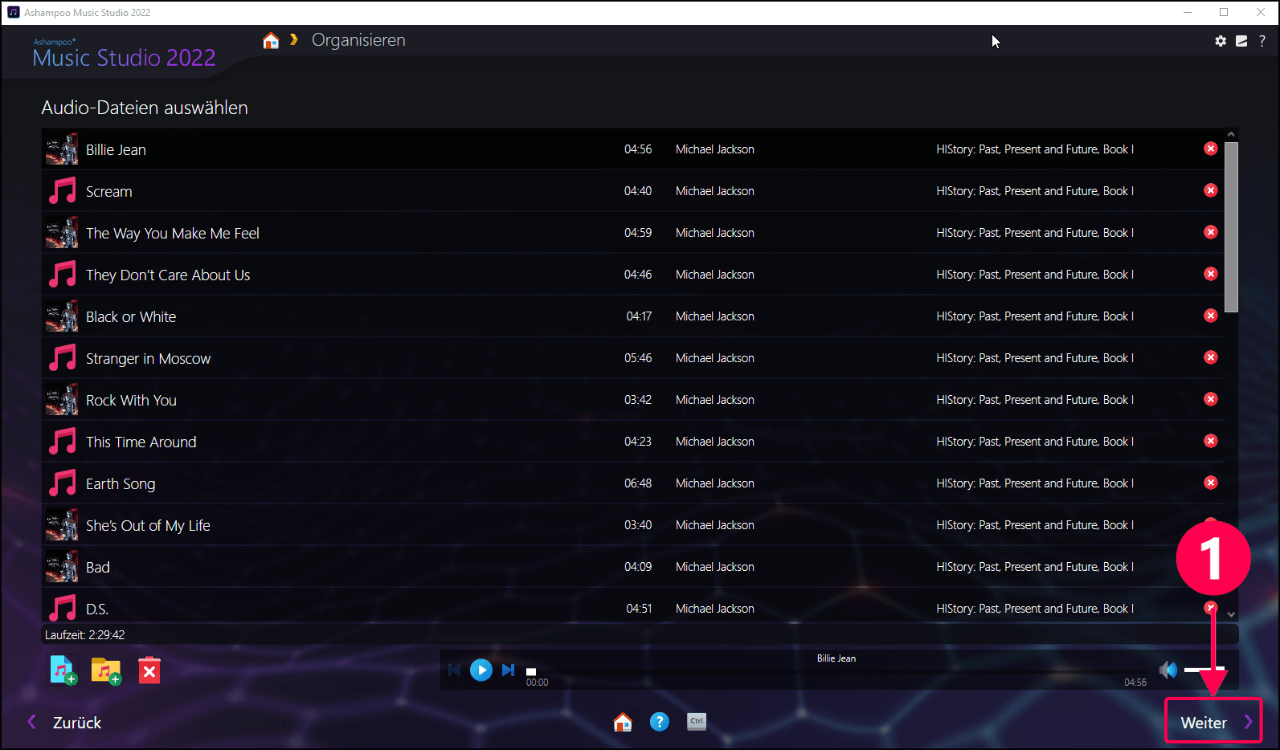Adjust the volume slider

1204,670
